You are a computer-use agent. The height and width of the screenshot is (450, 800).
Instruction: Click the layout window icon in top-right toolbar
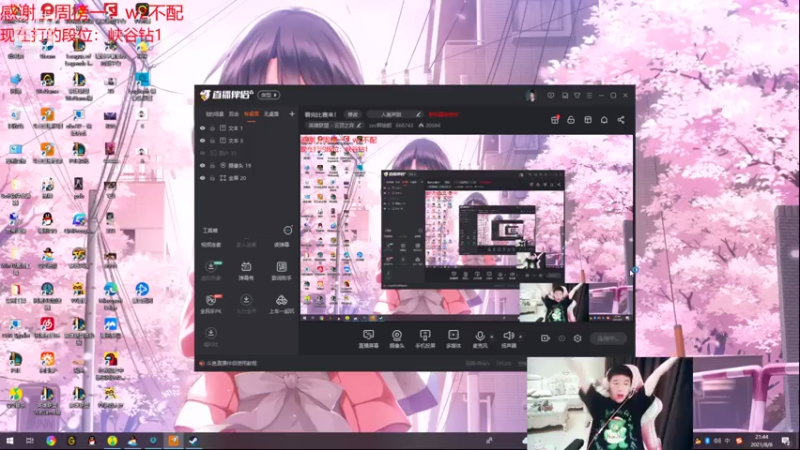(x=588, y=119)
